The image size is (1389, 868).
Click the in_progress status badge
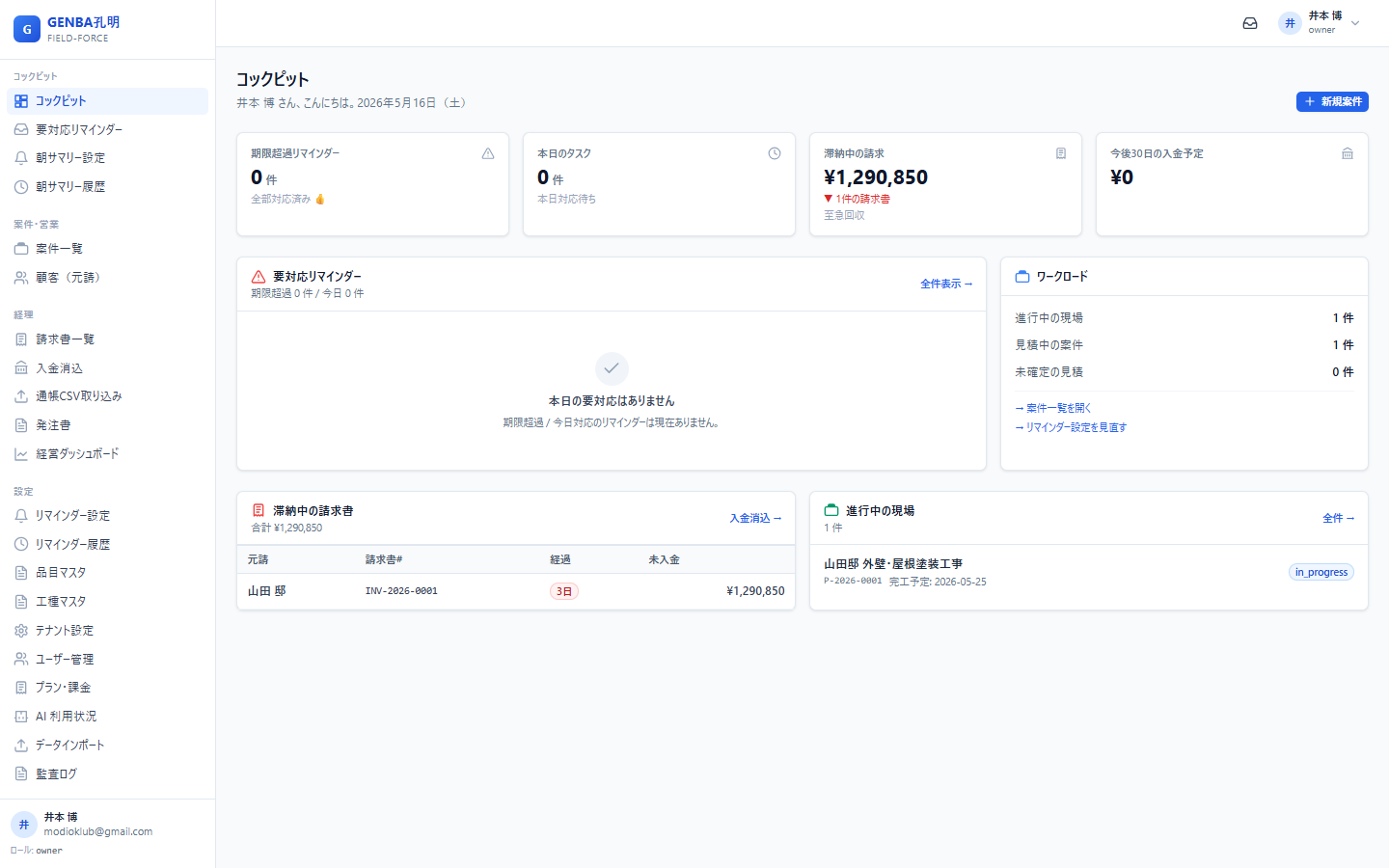click(1321, 572)
